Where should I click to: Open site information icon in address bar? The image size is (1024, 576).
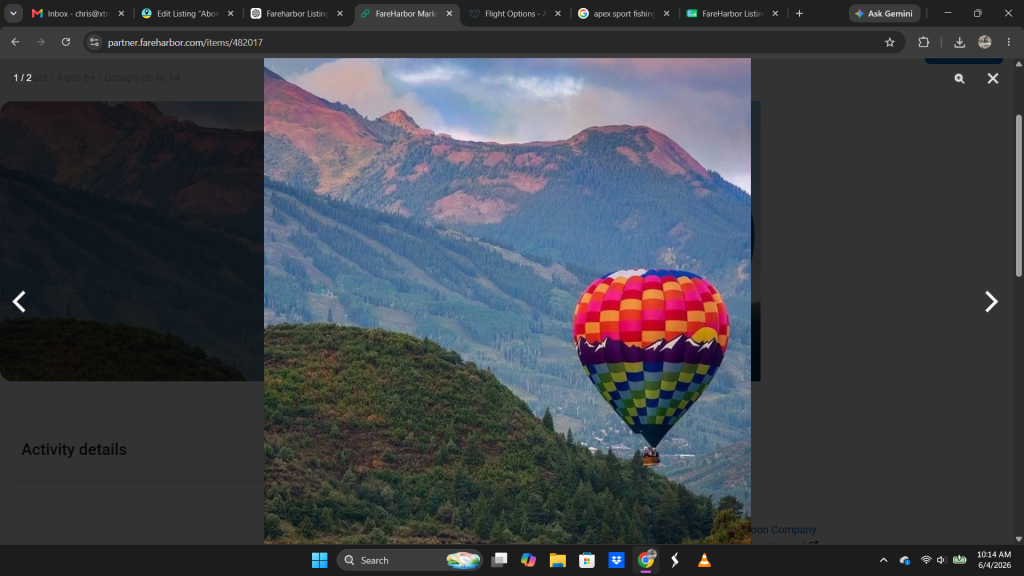(x=94, y=42)
